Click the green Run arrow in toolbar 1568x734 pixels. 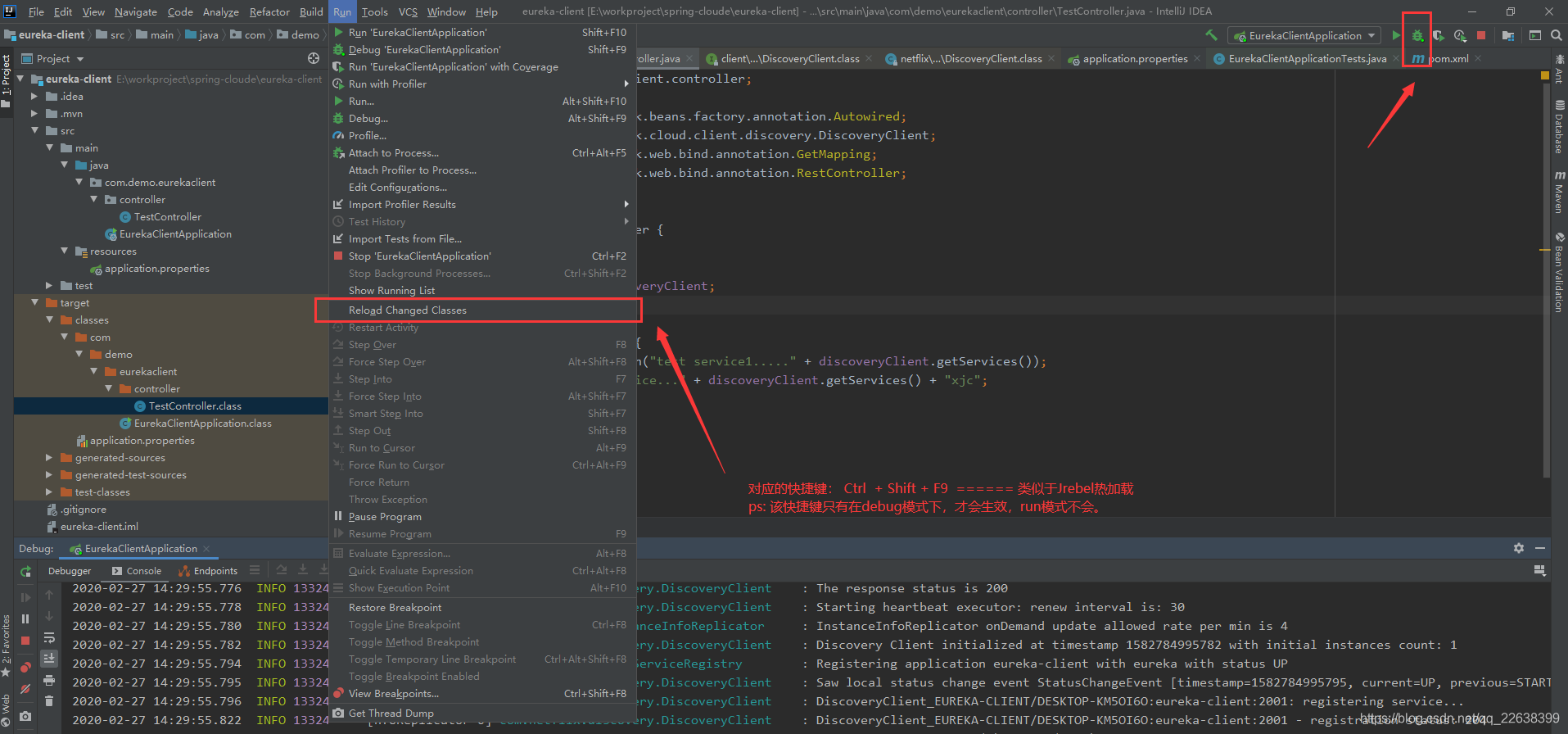point(1396,35)
